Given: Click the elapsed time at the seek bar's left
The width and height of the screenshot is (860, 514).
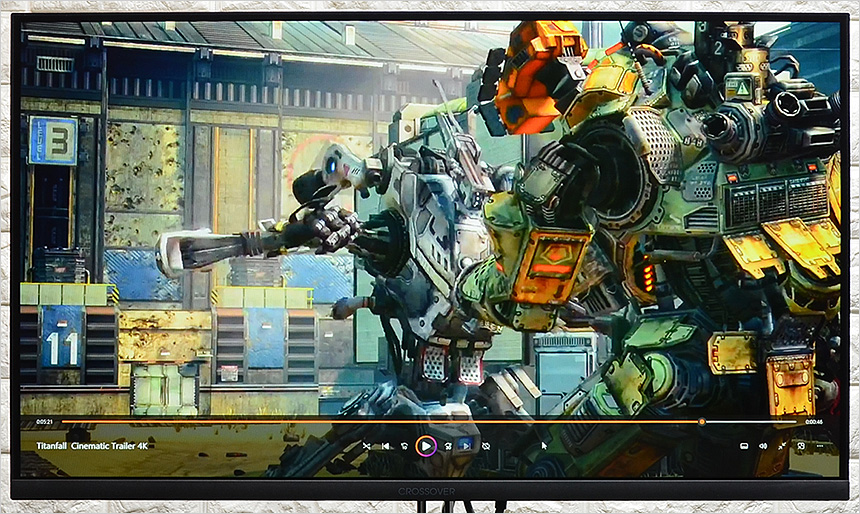Looking at the screenshot, I should pyautogui.click(x=44, y=422).
